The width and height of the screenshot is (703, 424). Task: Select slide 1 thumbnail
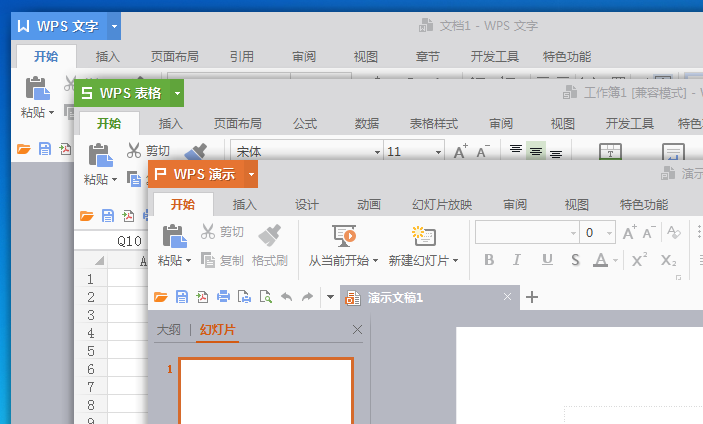point(266,391)
